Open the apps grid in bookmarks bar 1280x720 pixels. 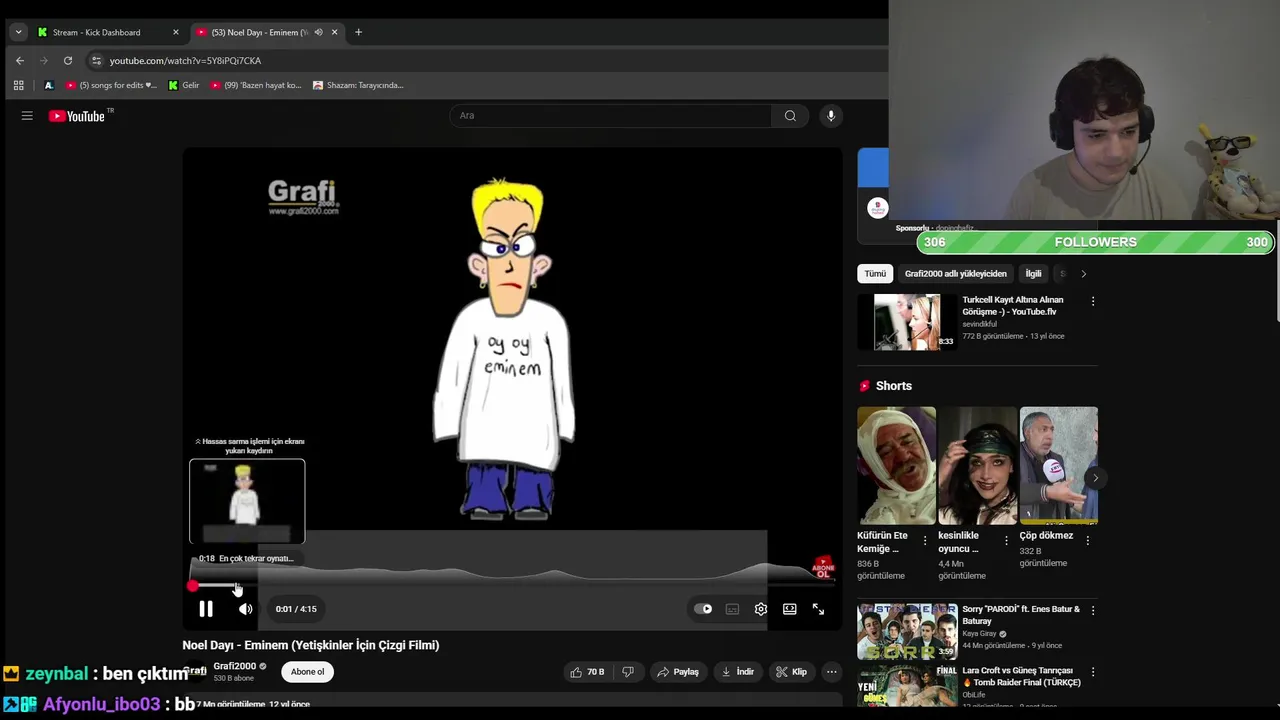tap(18, 85)
